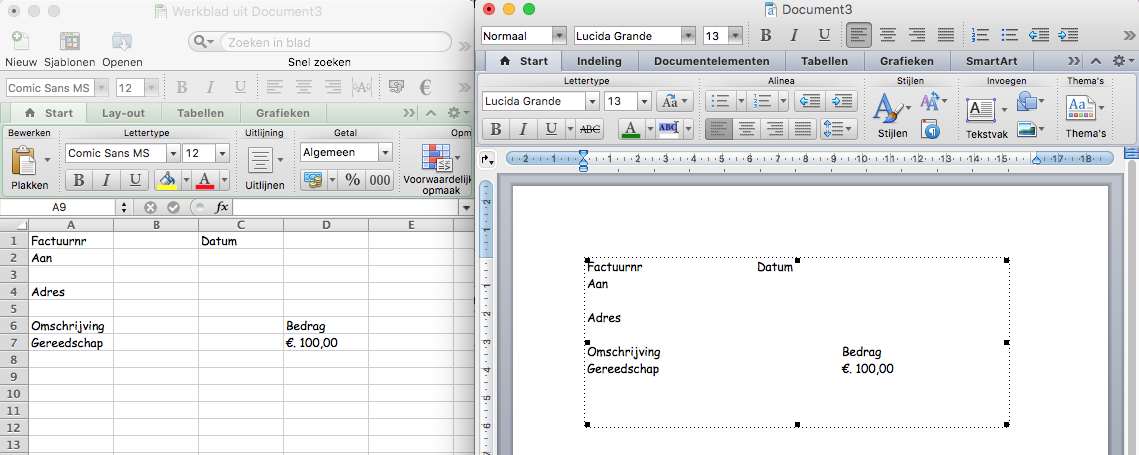This screenshot has height=455, width=1139.
Task: Toggle center alignment in Word Alinea group
Action: [745, 129]
